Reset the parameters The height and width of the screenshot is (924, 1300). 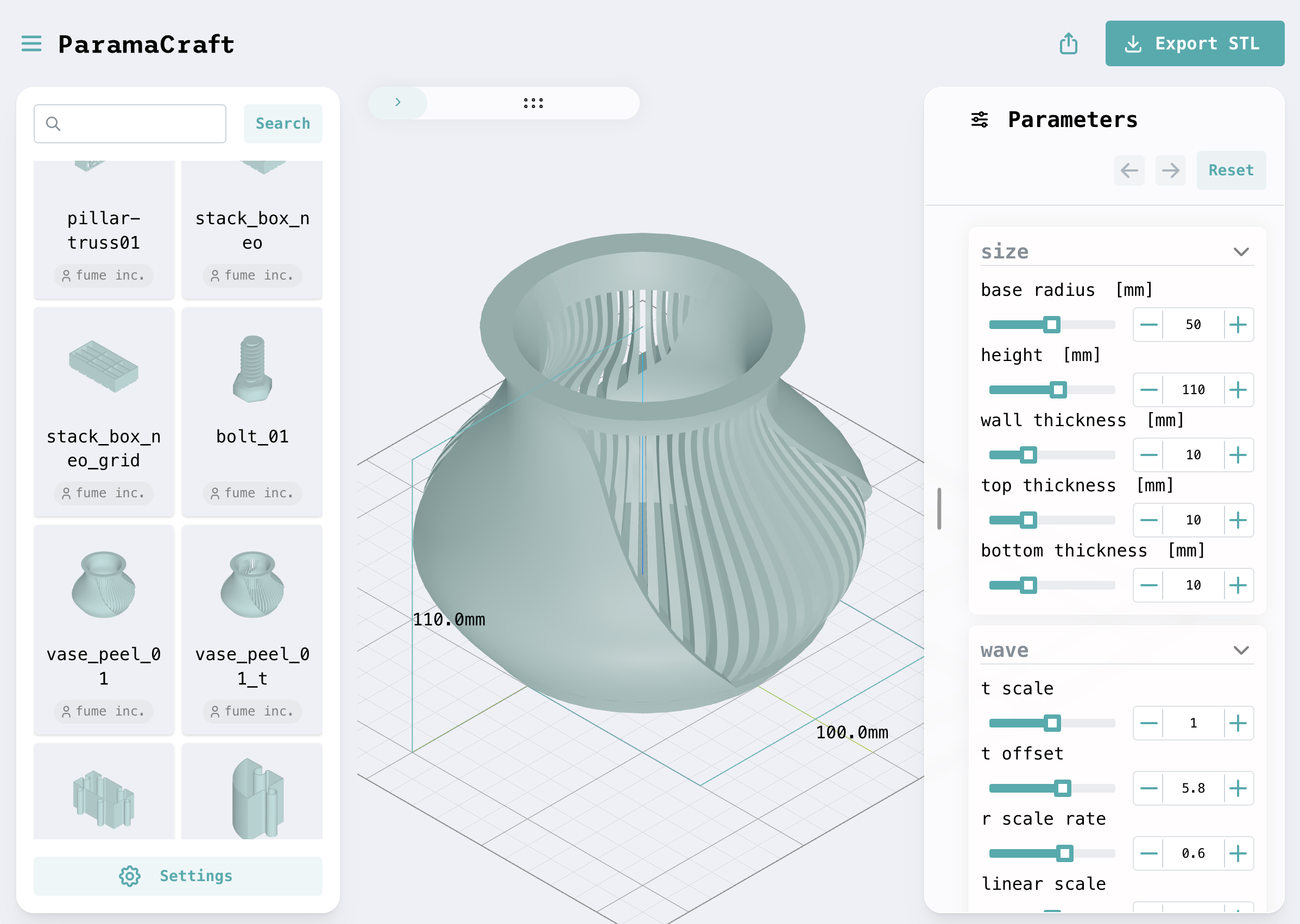pyautogui.click(x=1230, y=170)
